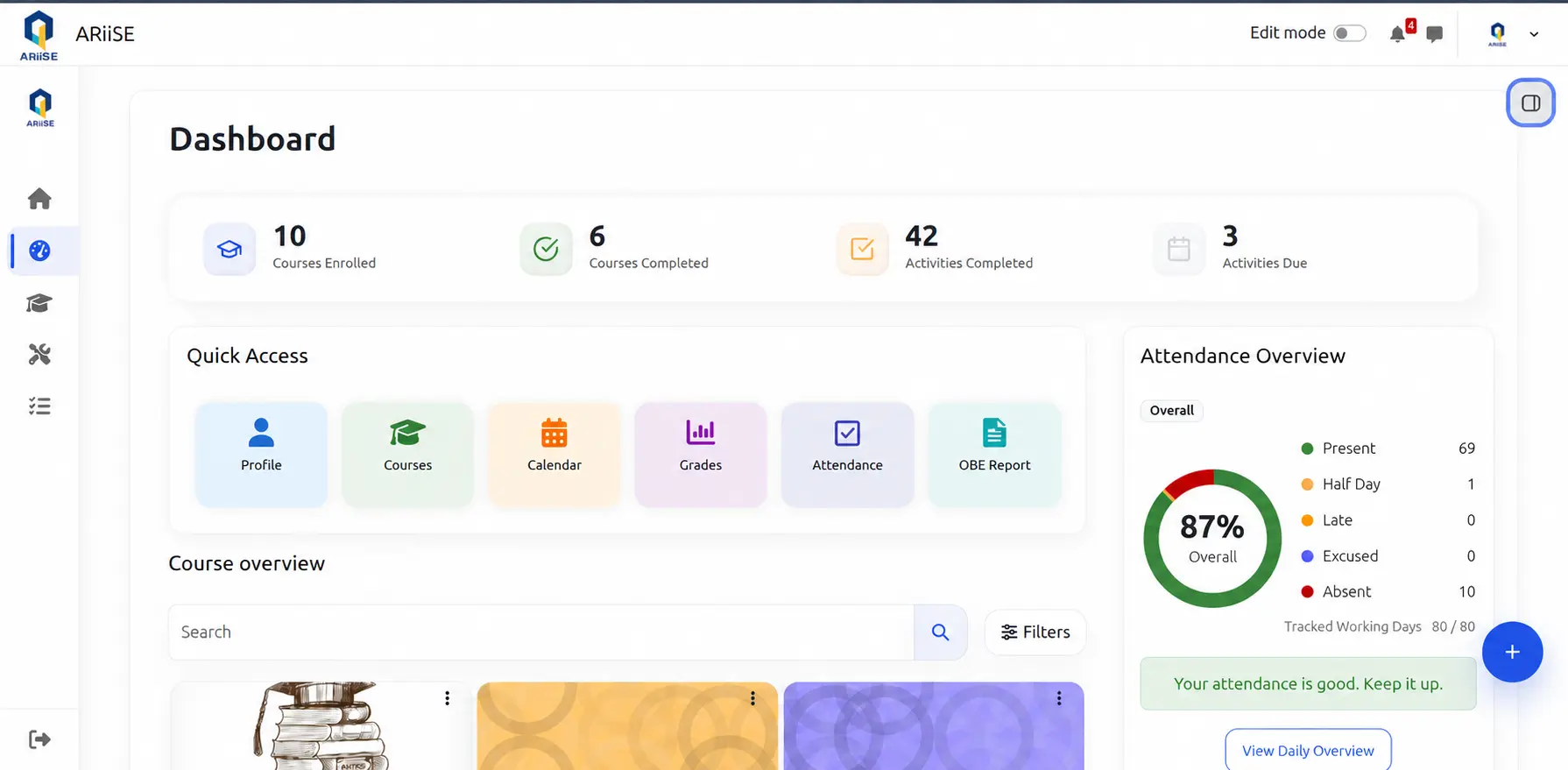The width and height of the screenshot is (1568, 770).
Task: Open the Grades quick access tile
Action: [x=701, y=454]
